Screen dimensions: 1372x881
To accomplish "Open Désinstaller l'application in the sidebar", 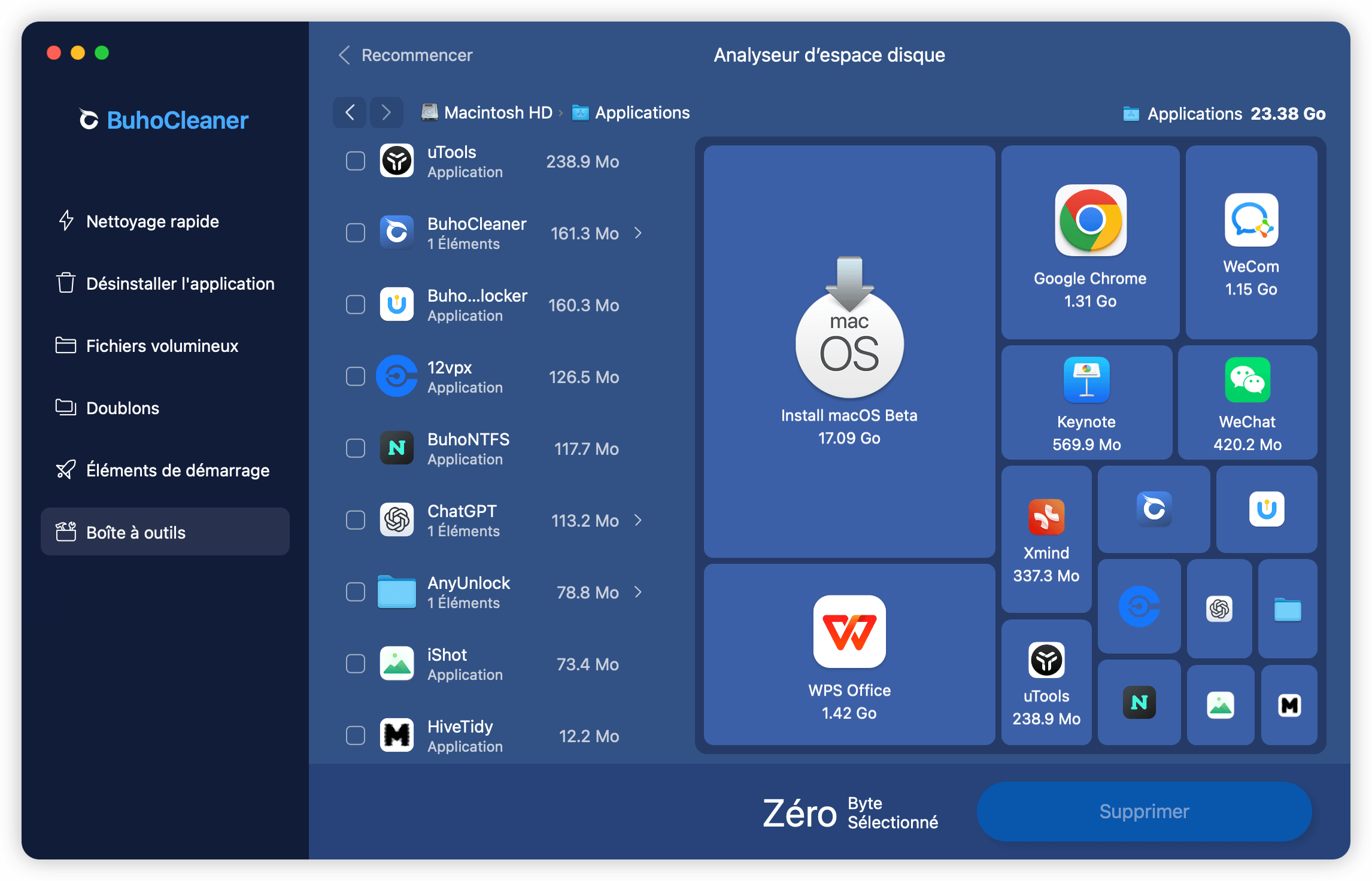I will (x=165, y=284).
